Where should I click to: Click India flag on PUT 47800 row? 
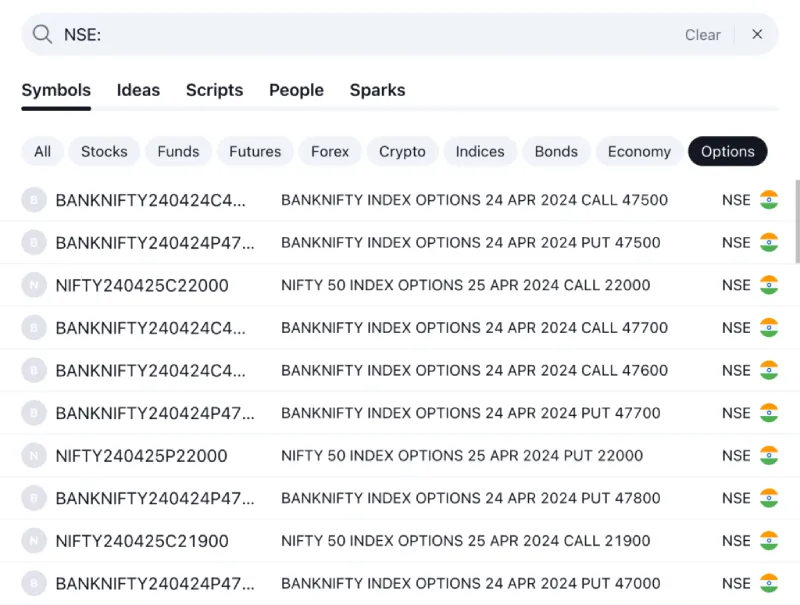769,498
